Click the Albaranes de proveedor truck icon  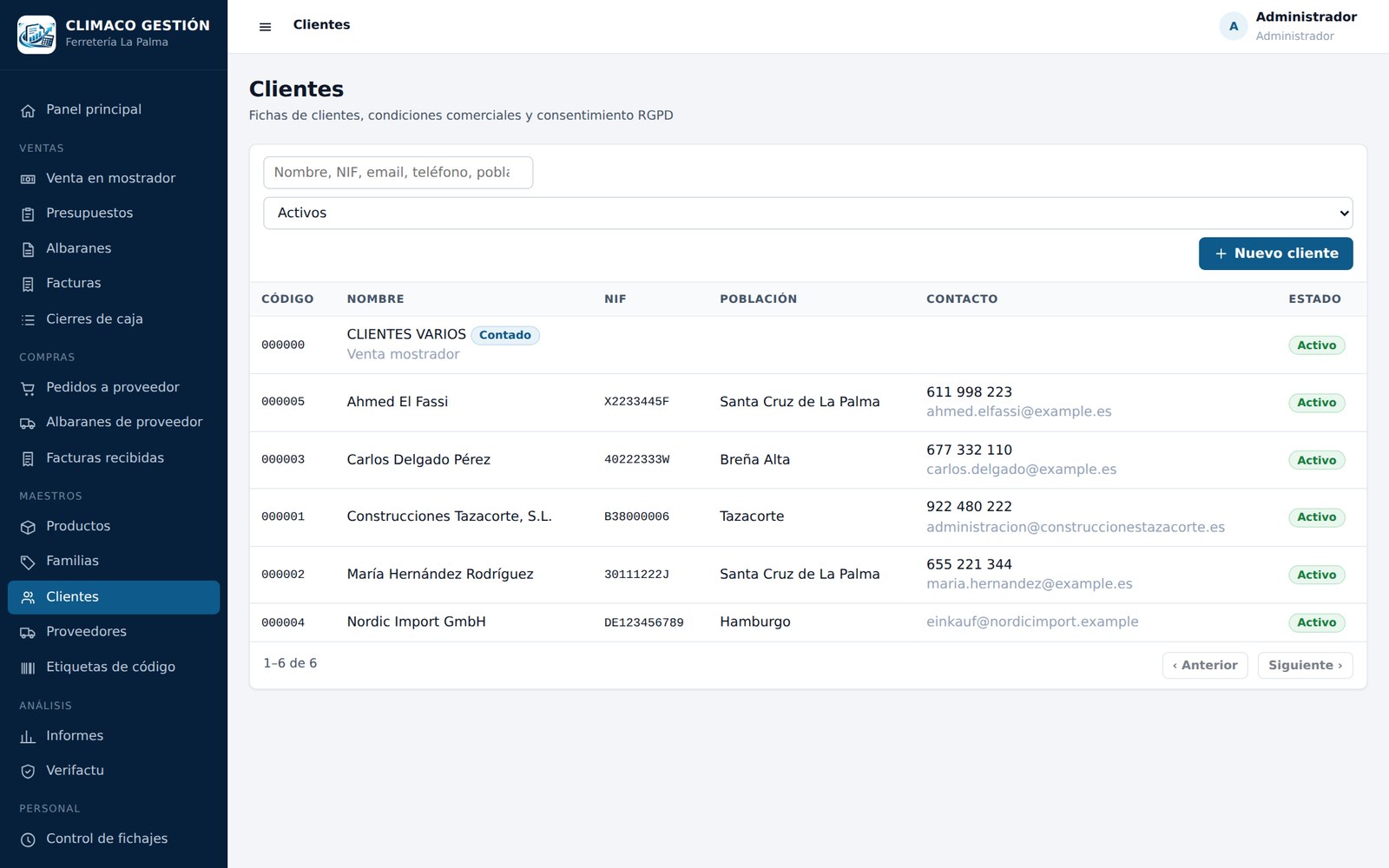tap(28, 423)
